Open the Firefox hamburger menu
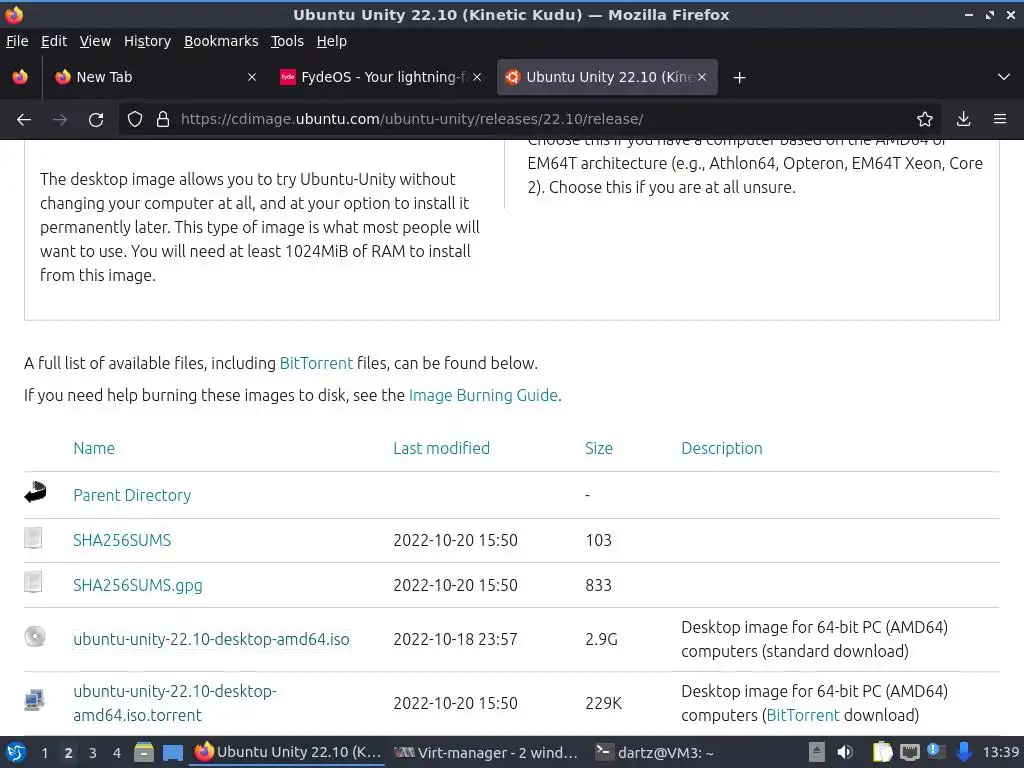The width and height of the screenshot is (1024, 768). click(1000, 120)
